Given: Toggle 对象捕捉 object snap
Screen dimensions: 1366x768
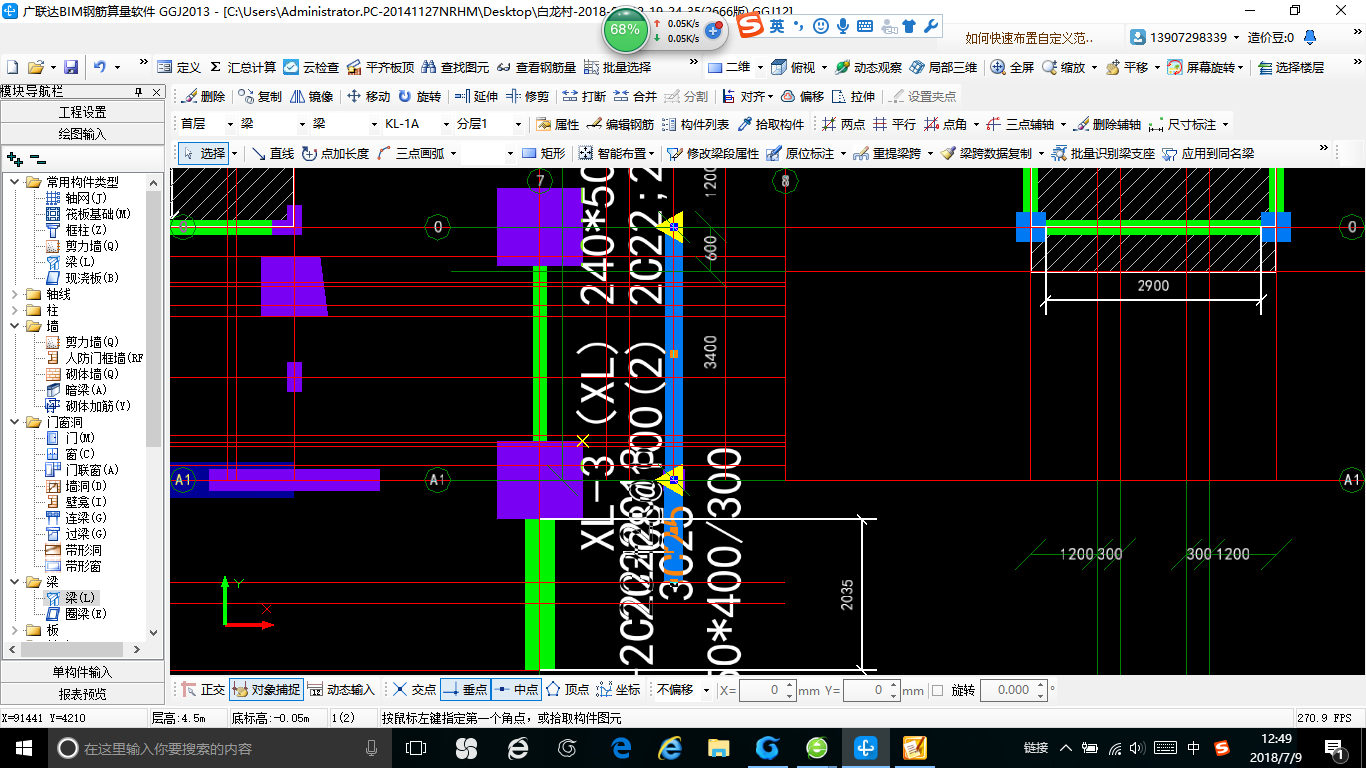Looking at the screenshot, I should tap(266, 689).
